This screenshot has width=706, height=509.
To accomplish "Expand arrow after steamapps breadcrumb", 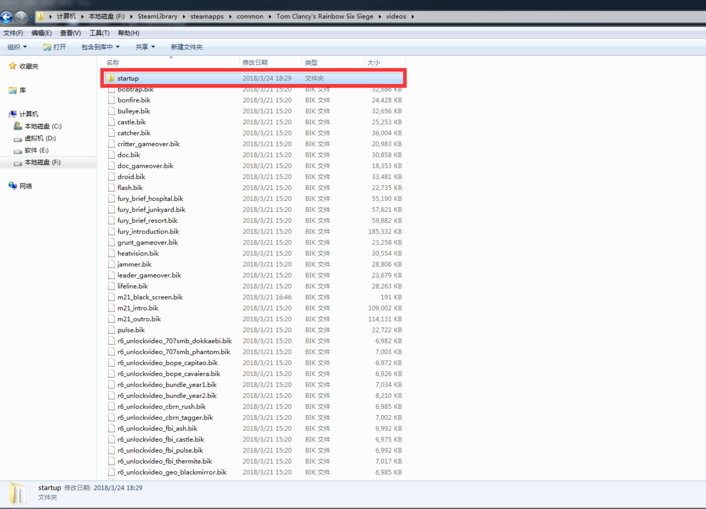I will tap(230, 17).
